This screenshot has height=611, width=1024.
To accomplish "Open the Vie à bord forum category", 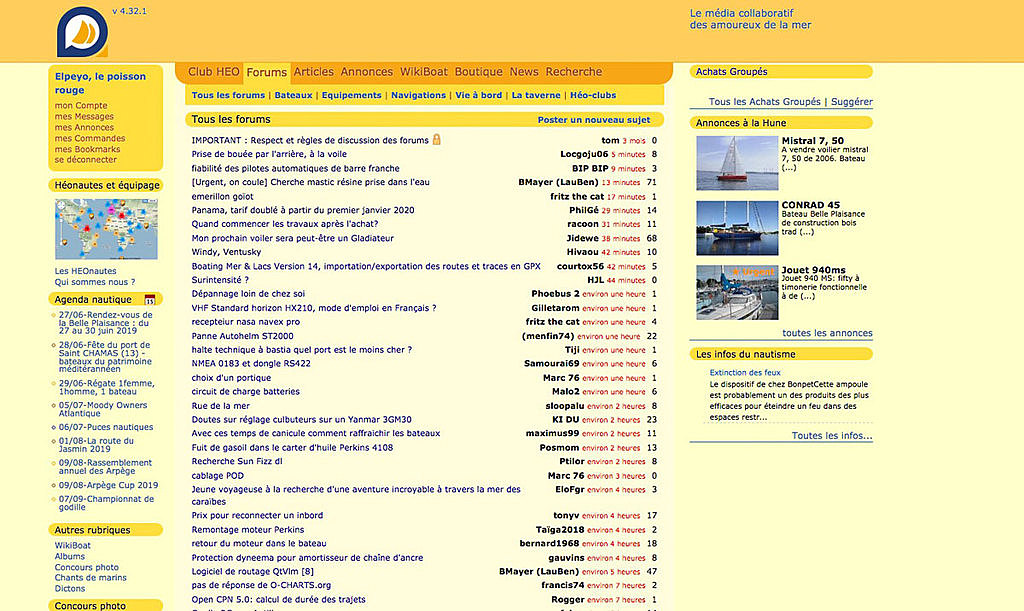I will click(479, 95).
